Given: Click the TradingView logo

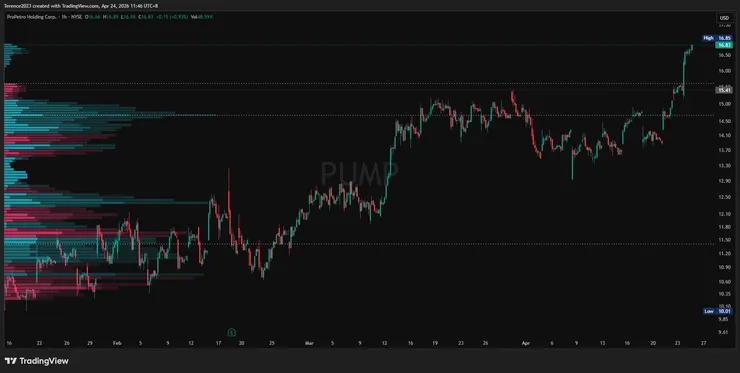Looking at the screenshot, I should [x=37, y=361].
